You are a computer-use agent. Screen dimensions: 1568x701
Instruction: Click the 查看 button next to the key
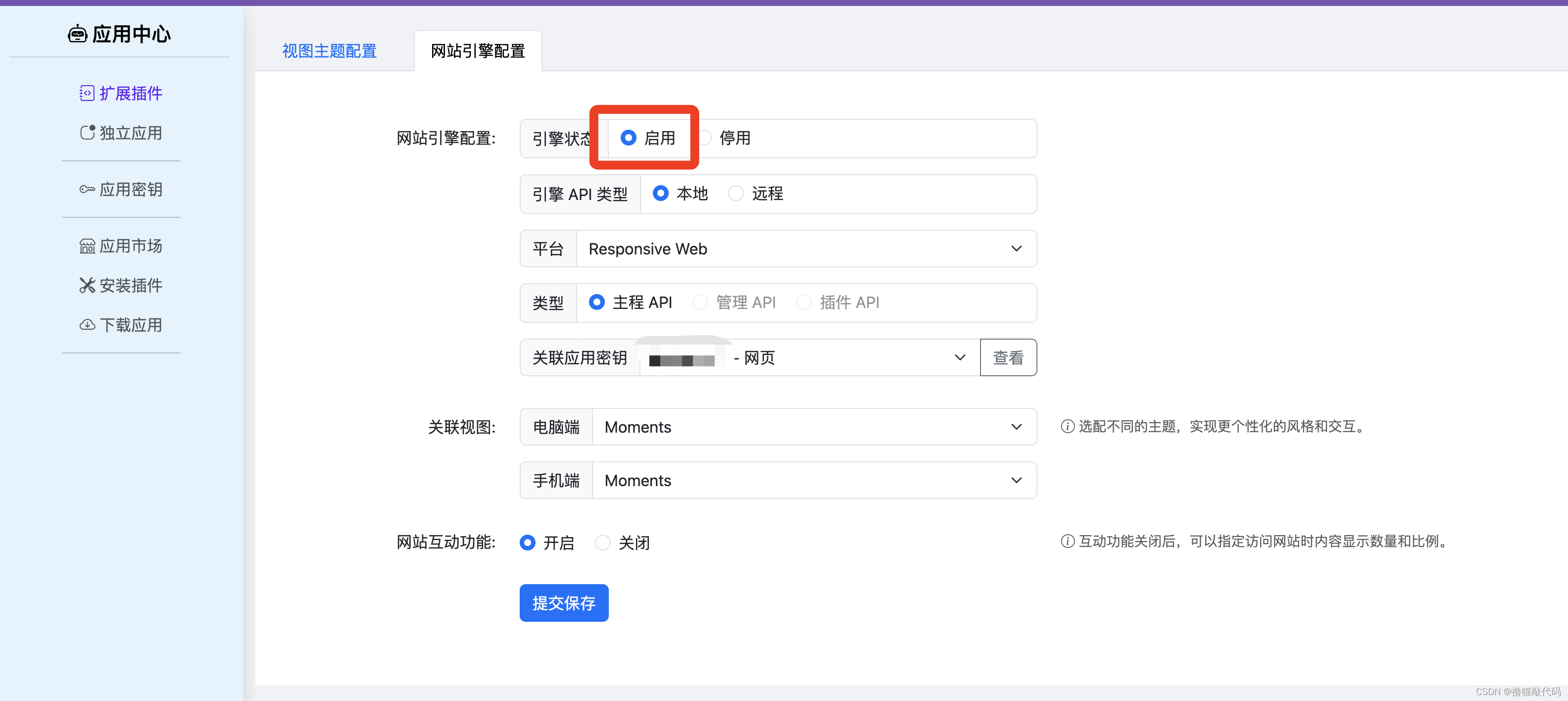[1008, 357]
